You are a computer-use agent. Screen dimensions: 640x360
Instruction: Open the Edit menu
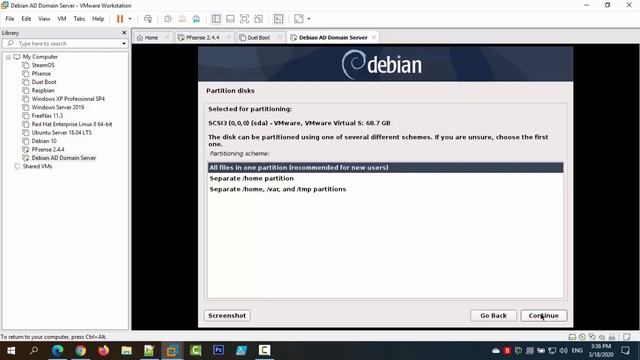(x=26, y=19)
